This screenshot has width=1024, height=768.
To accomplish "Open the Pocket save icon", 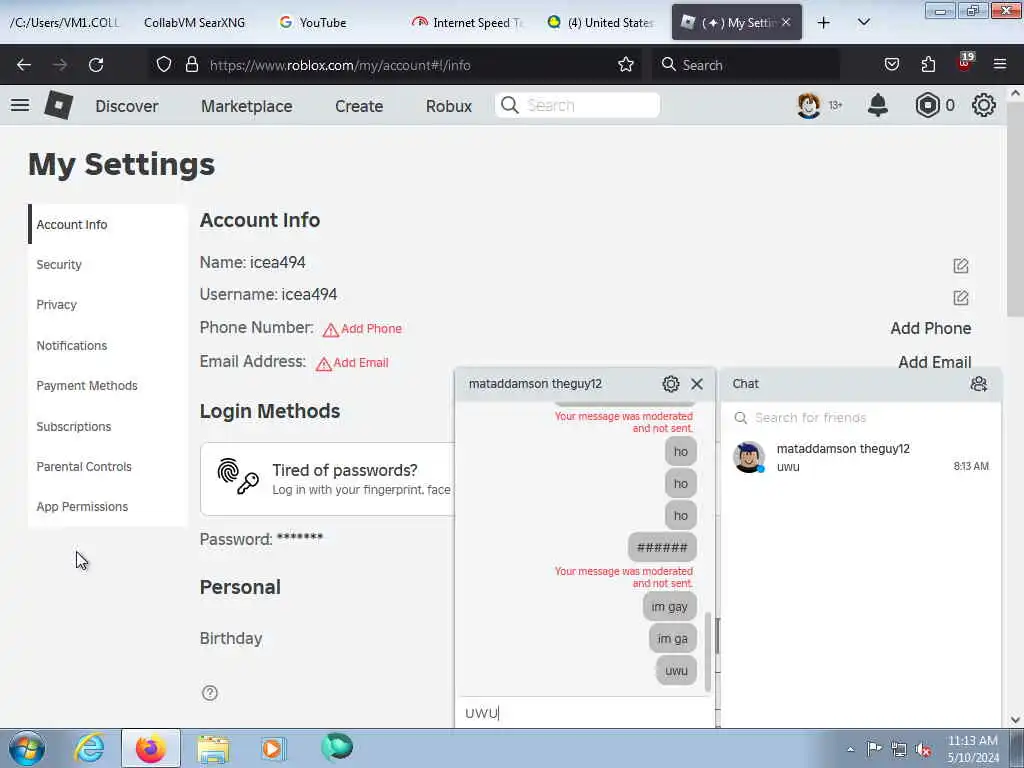I will coord(891,64).
